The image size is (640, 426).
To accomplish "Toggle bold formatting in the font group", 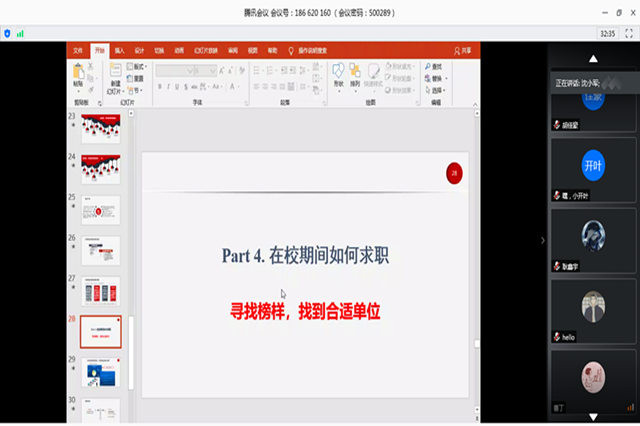I will pos(160,86).
